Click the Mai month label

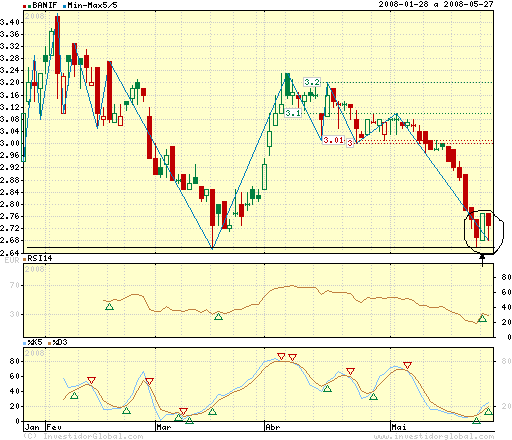pyautogui.click(x=399, y=427)
